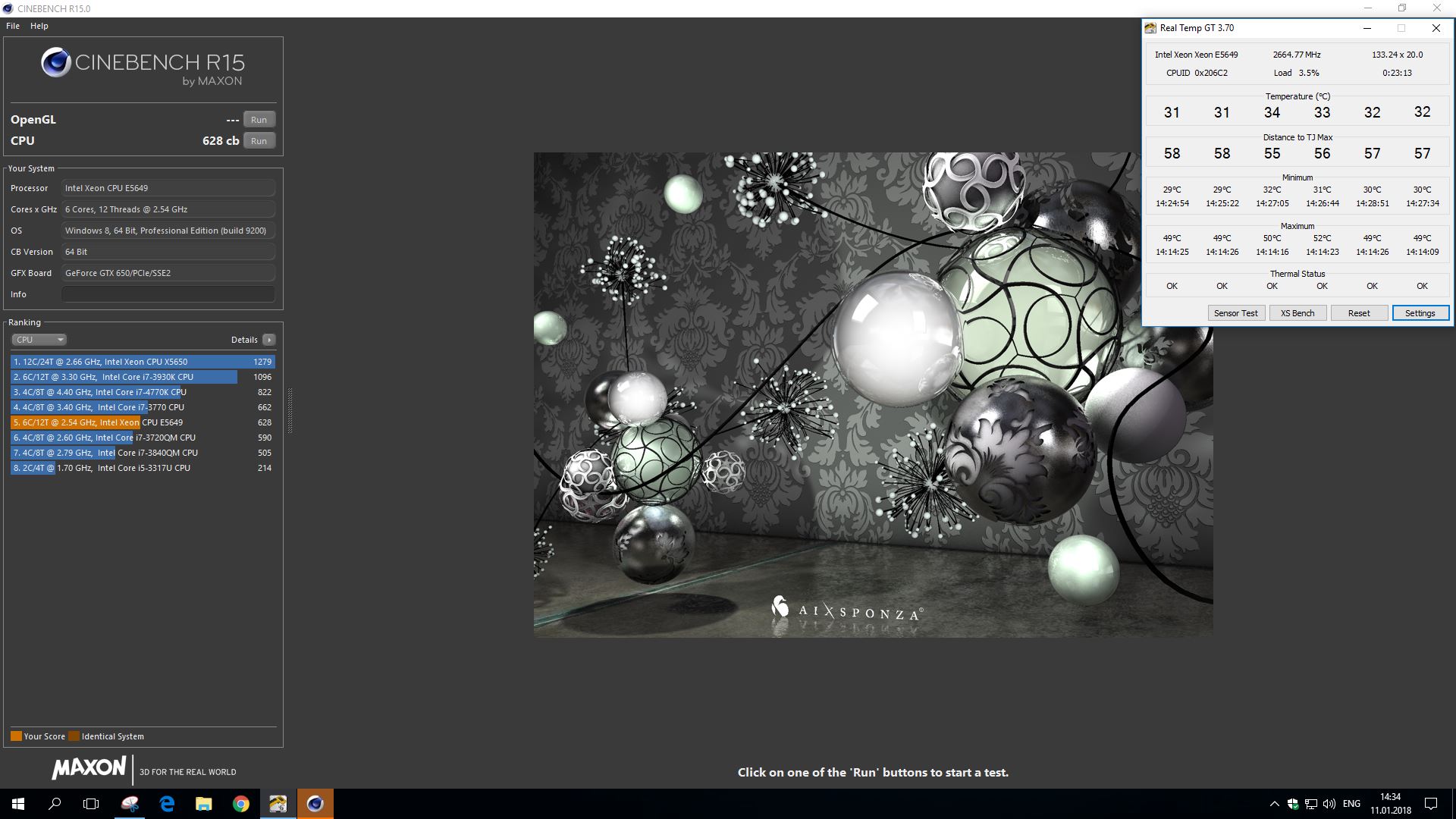This screenshot has height=819, width=1456.
Task: Open the taskbar clock and date
Action: pyautogui.click(x=1390, y=804)
